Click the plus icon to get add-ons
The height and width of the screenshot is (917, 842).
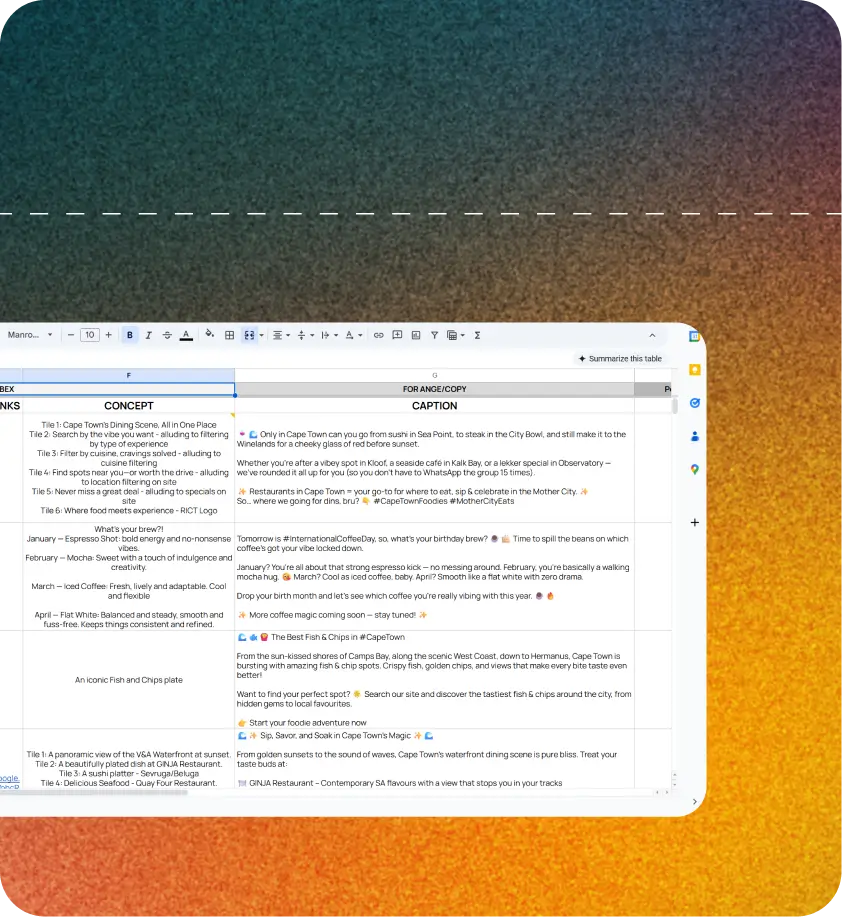[x=694, y=522]
